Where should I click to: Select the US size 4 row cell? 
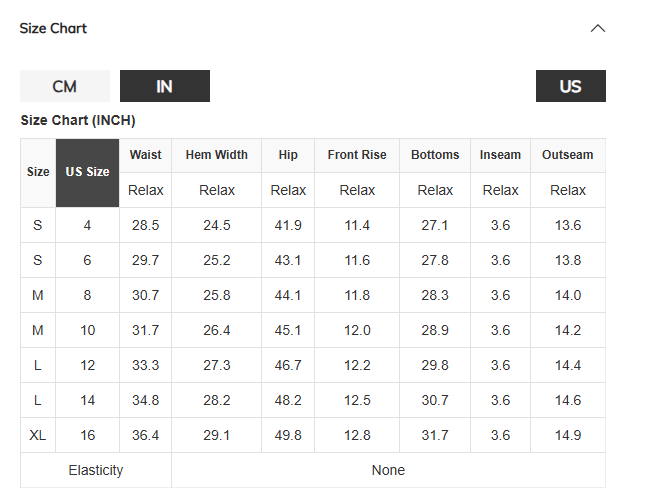click(x=87, y=225)
